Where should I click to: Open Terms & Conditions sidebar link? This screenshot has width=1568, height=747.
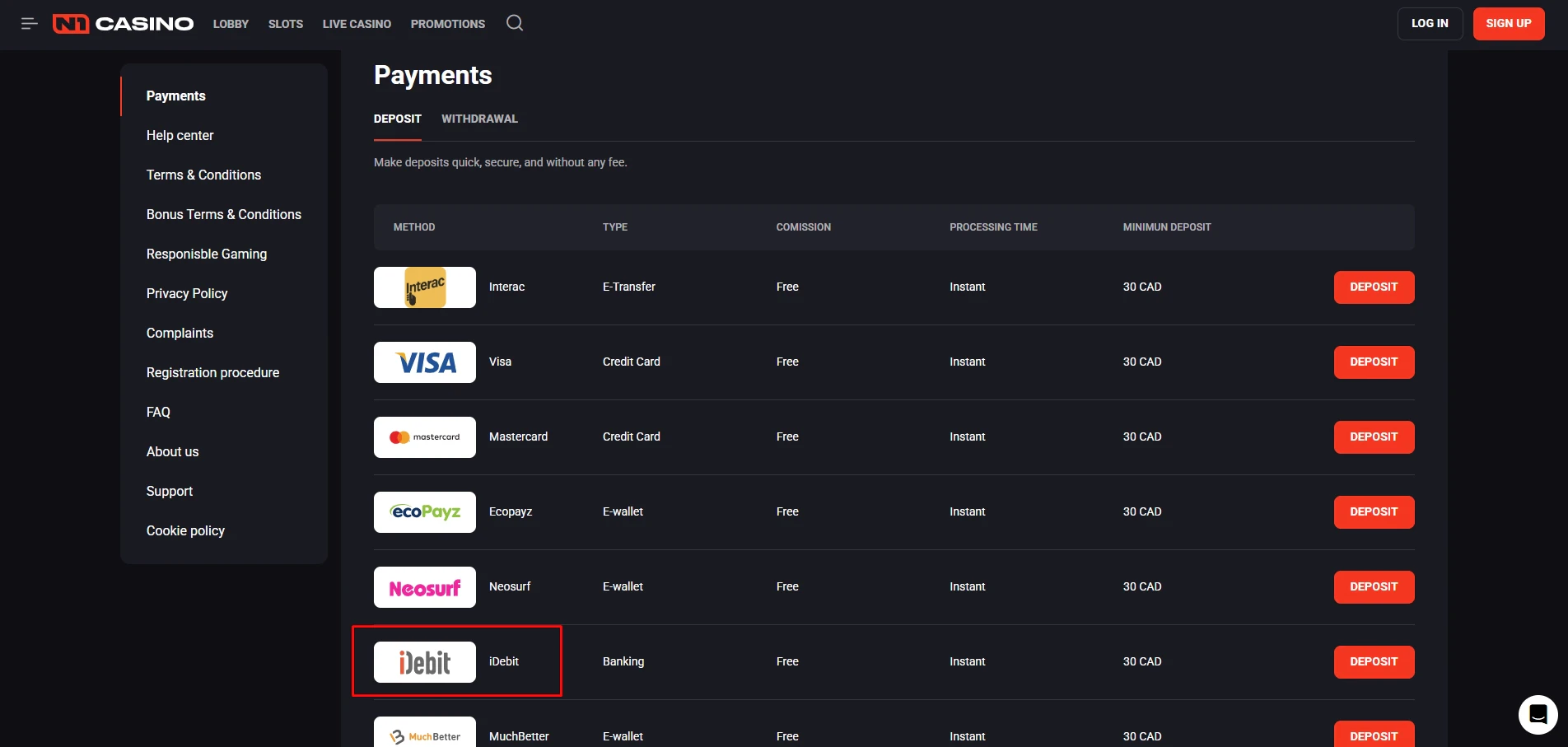click(203, 175)
